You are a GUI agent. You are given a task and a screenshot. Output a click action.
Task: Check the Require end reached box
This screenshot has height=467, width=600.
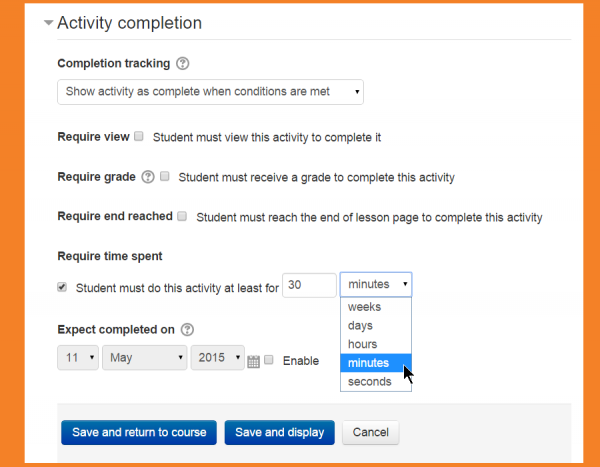(x=182, y=216)
